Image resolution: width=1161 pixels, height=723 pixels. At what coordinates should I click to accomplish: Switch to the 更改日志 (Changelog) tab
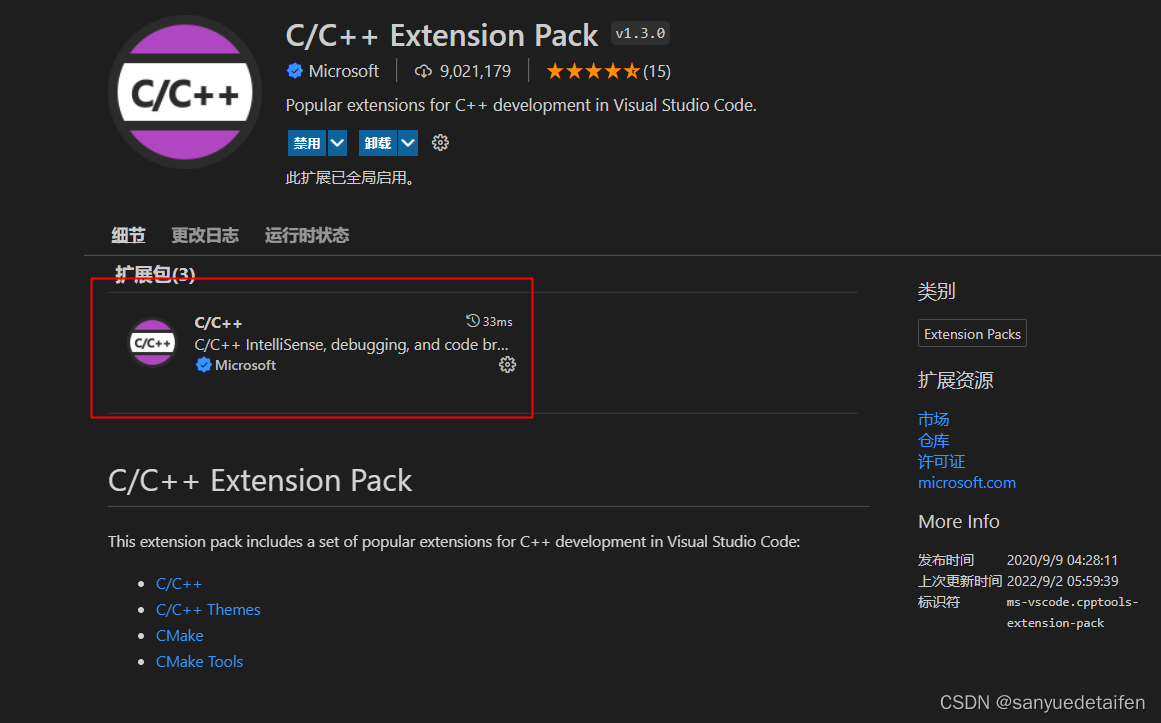205,235
